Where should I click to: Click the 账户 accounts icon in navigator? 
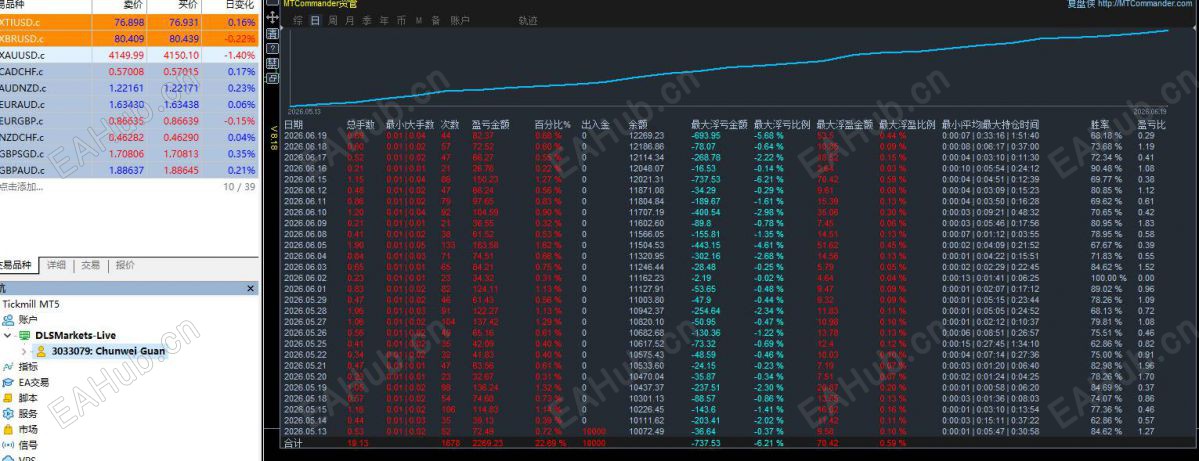pyautogui.click(x=8, y=320)
